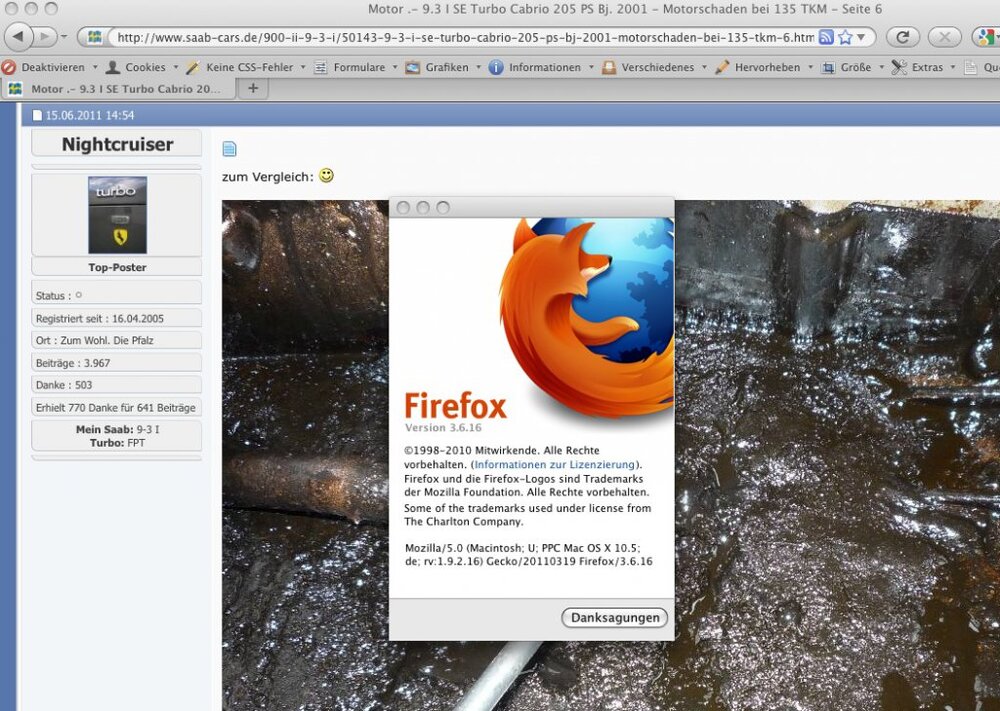This screenshot has width=1000, height=711.
Task: Click the Status online indicator
Action: coord(78,295)
